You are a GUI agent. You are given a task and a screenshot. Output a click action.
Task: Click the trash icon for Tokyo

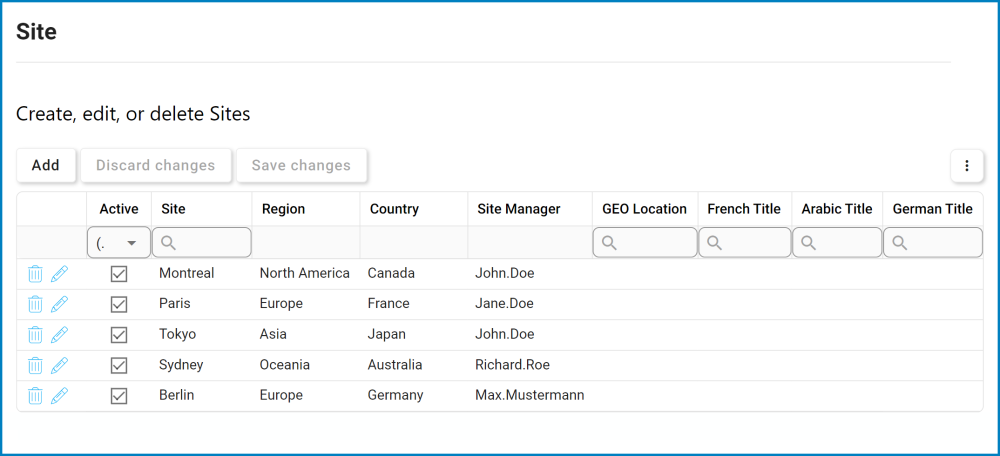point(35,335)
